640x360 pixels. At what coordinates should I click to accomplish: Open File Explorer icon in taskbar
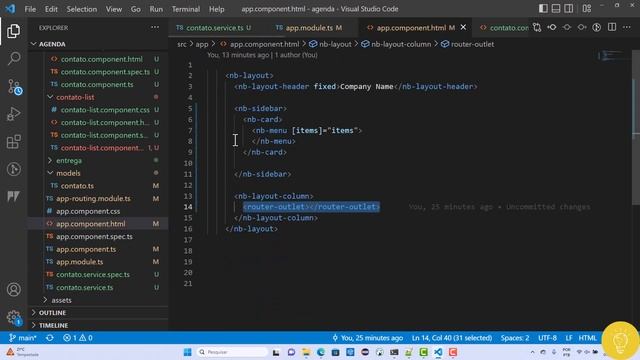click(306, 352)
